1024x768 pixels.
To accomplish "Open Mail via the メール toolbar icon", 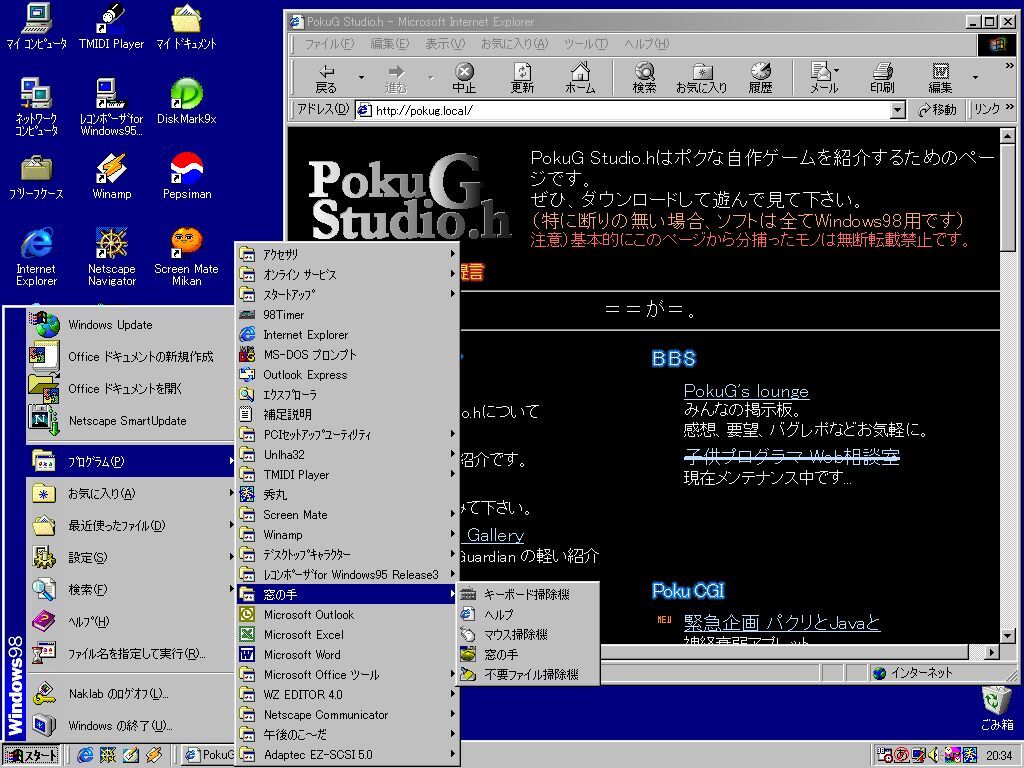I will coord(822,77).
